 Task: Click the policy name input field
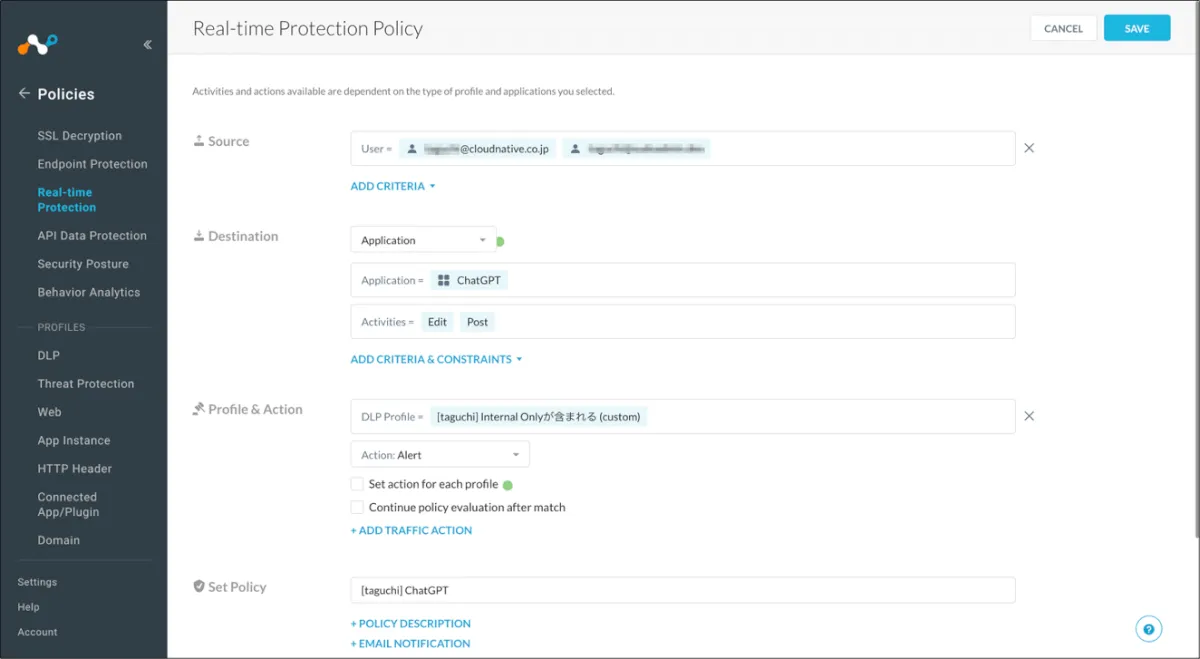coord(682,591)
